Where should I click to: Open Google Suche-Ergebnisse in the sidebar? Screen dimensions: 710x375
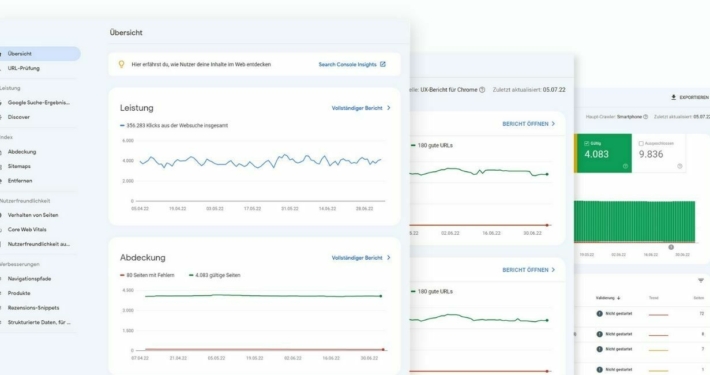point(39,102)
